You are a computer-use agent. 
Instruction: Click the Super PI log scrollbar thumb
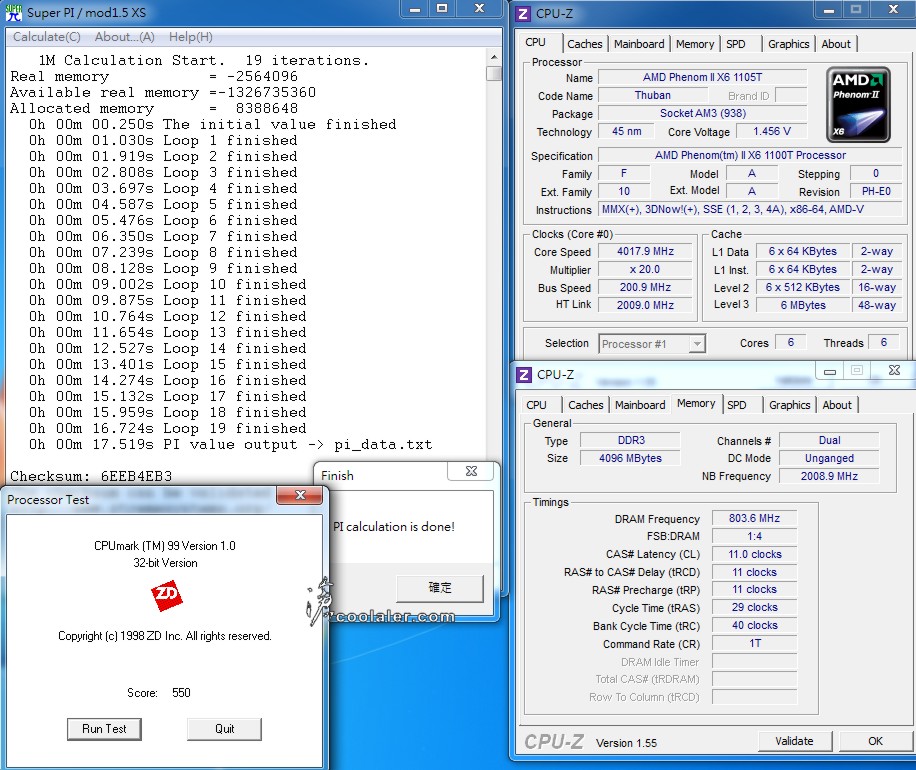[x=494, y=74]
